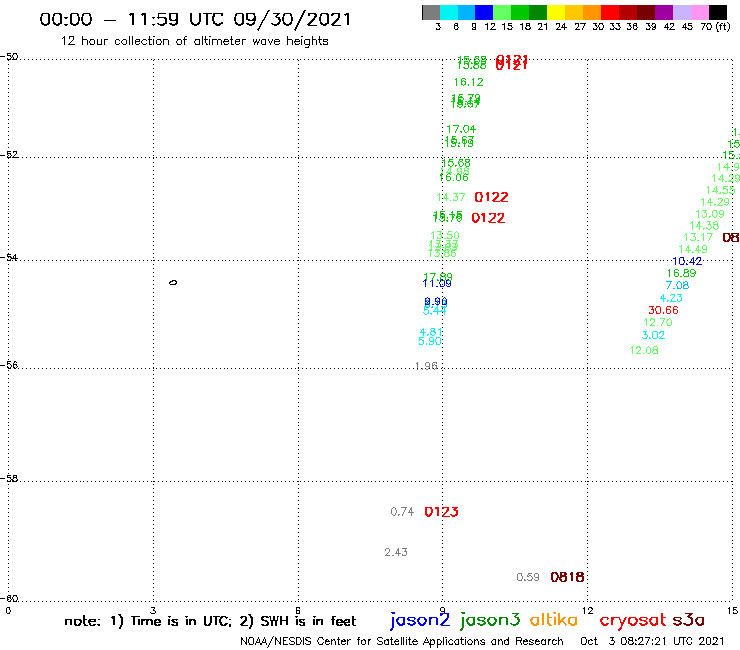740x650 pixels.
Task: Select the 16.89 green wave height value
Action: [681, 273]
